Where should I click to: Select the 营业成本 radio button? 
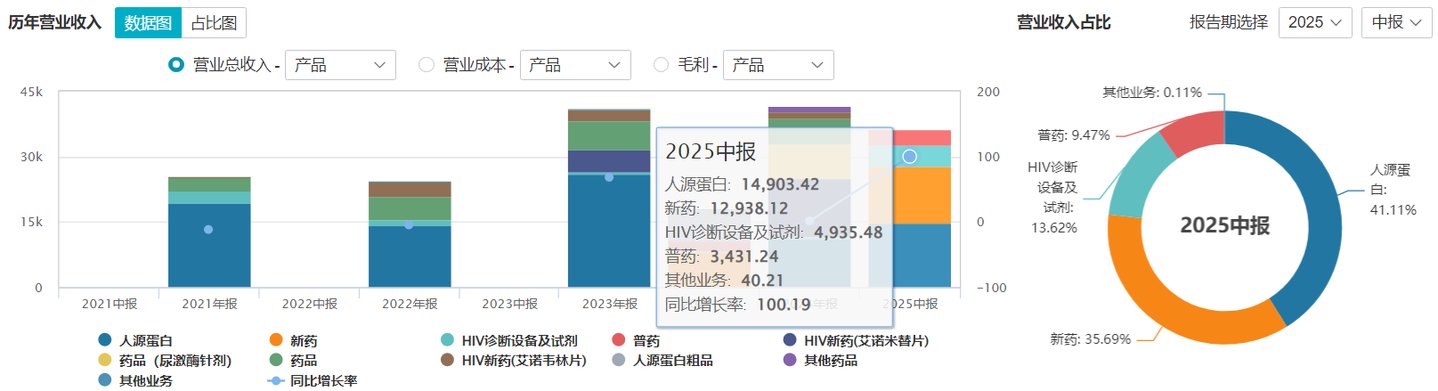click(426, 65)
